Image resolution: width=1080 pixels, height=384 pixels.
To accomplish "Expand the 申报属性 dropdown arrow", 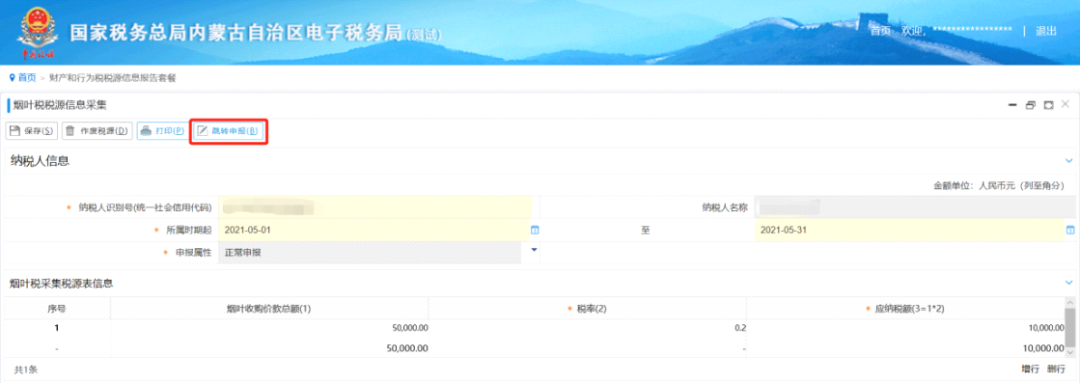I will coord(533,249).
